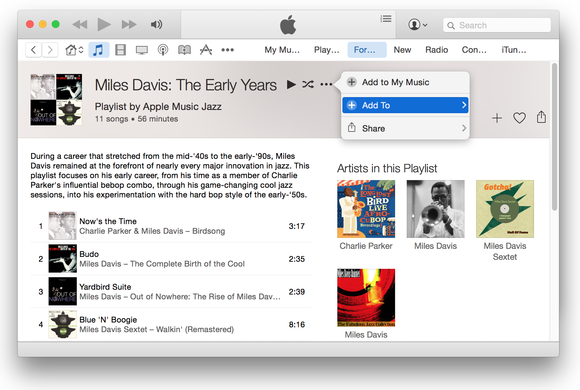The width and height of the screenshot is (580, 390).
Task: Open the Podcasts icon
Action: coord(163,50)
